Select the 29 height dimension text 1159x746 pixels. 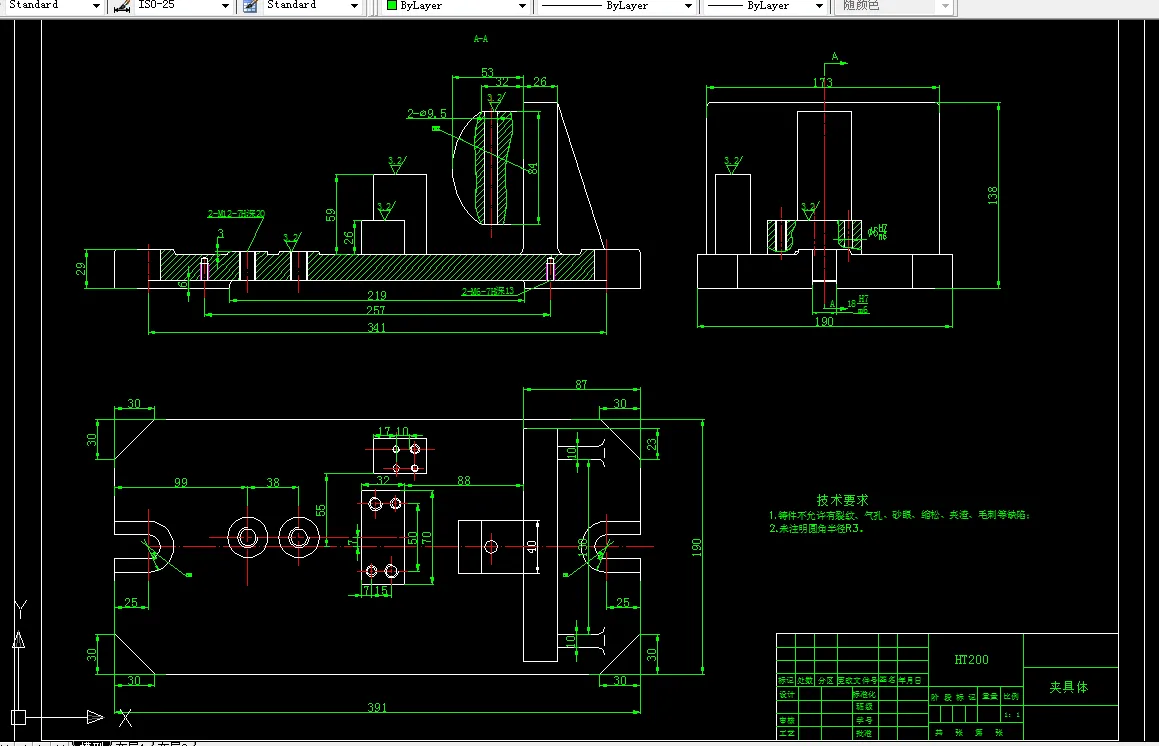[x=81, y=269]
